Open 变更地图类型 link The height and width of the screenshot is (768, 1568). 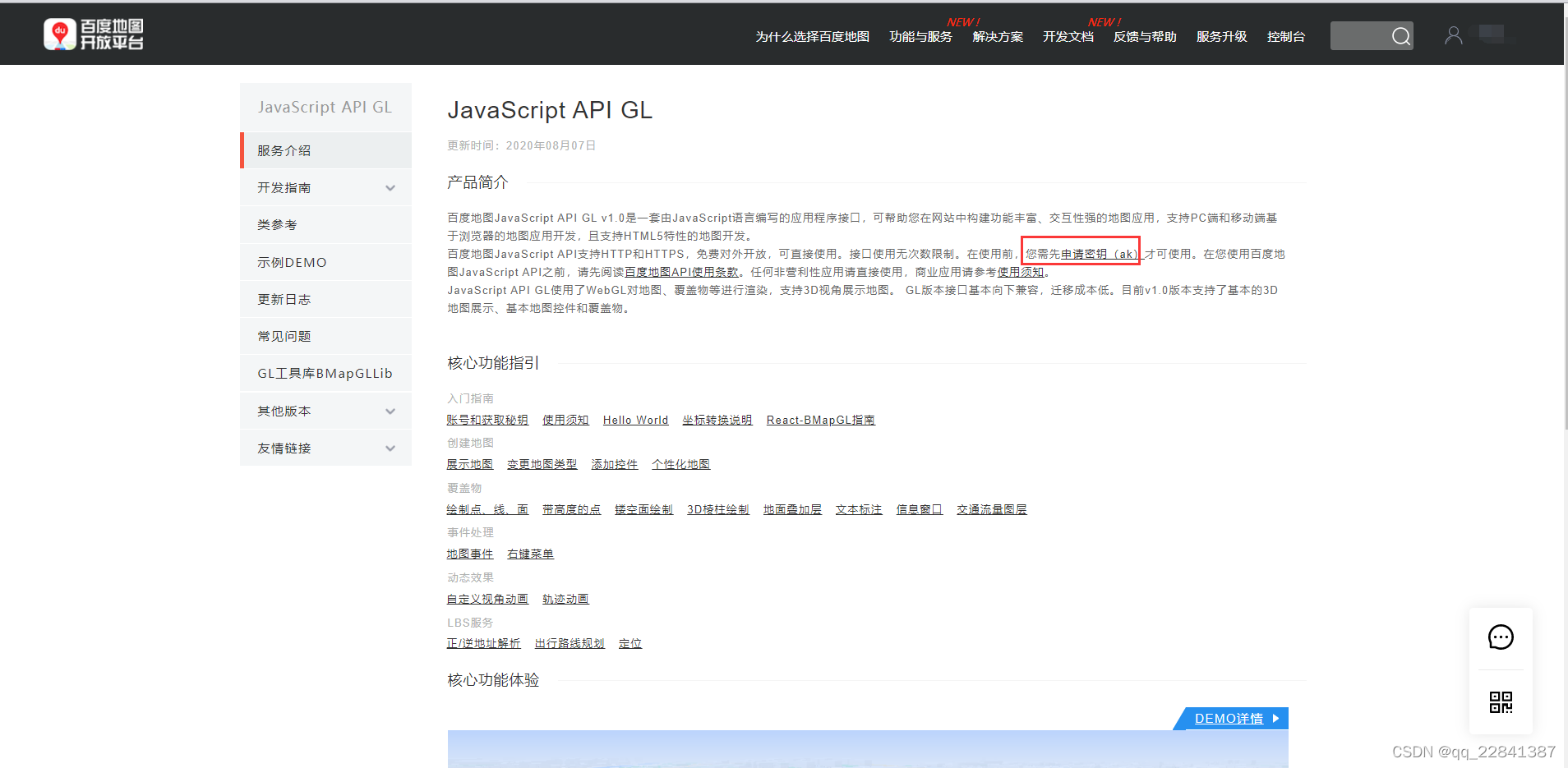pyautogui.click(x=542, y=464)
